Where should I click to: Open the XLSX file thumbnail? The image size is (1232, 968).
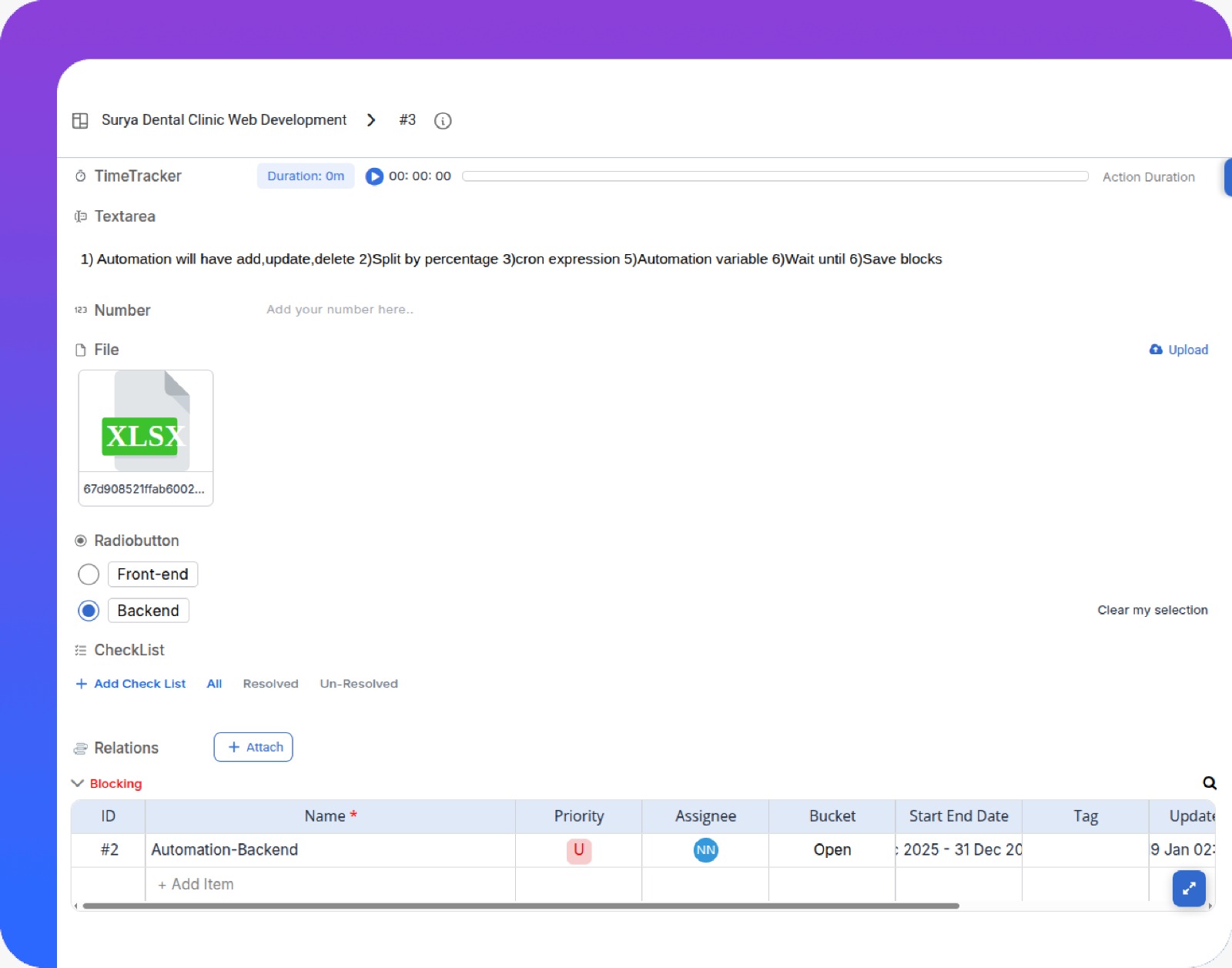pos(146,422)
